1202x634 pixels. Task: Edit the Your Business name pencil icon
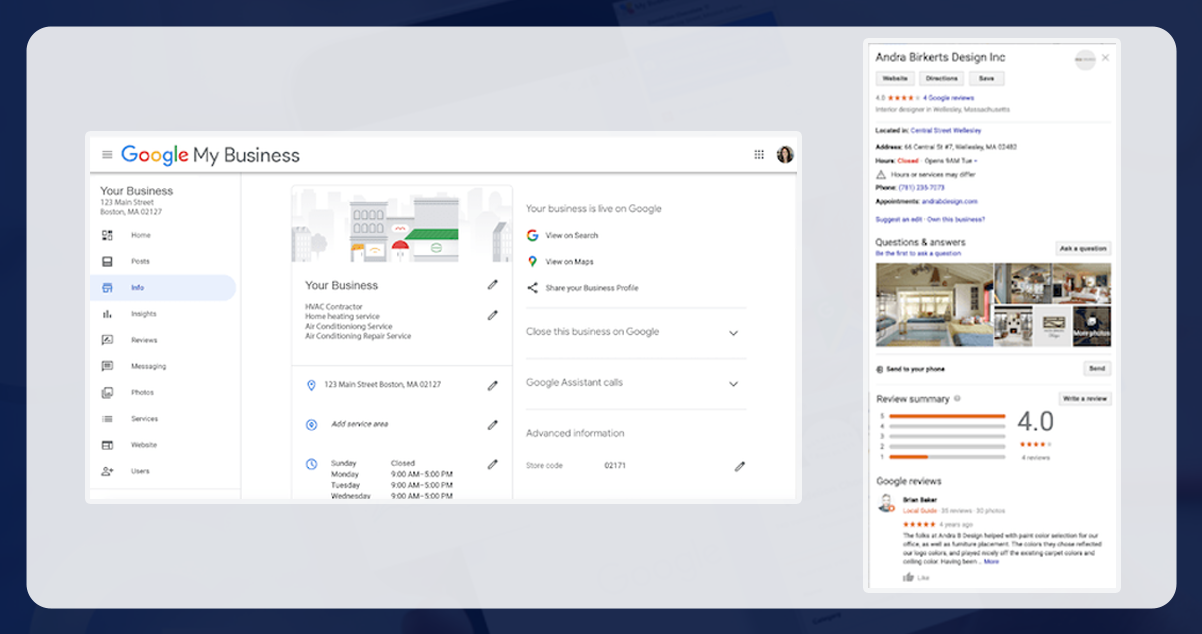point(492,285)
